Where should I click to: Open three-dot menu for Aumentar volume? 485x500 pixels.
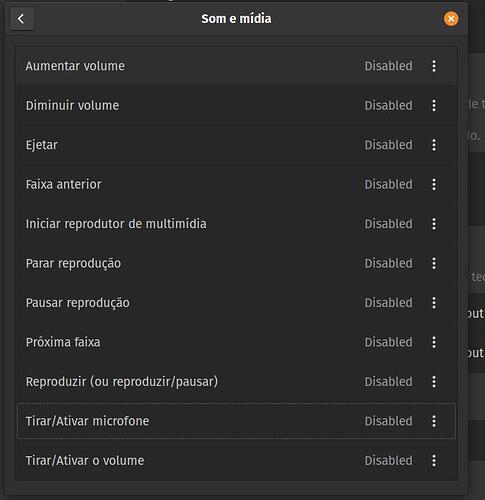pos(434,66)
